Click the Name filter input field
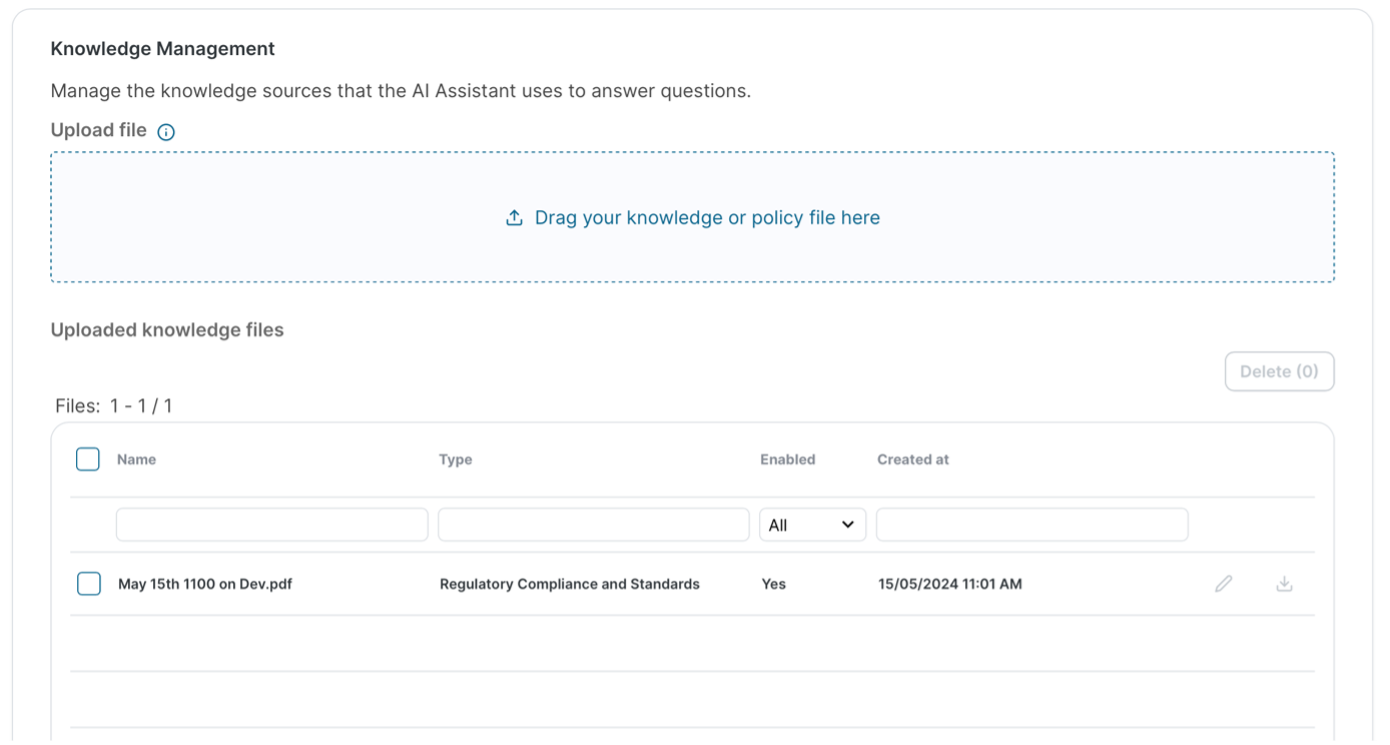Screen dimensions: 1390x745 (x=270, y=524)
